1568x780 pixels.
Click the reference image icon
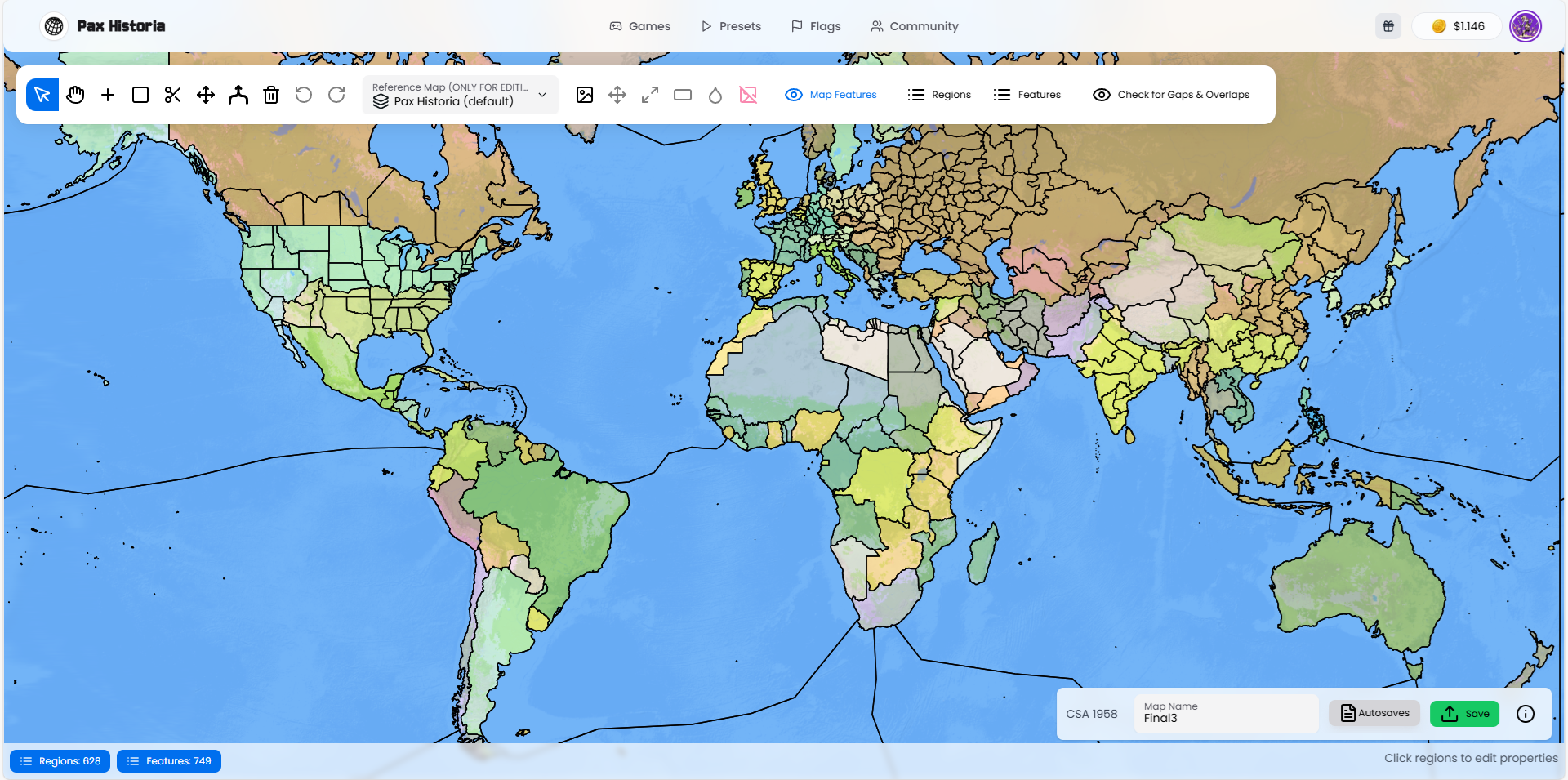[585, 95]
